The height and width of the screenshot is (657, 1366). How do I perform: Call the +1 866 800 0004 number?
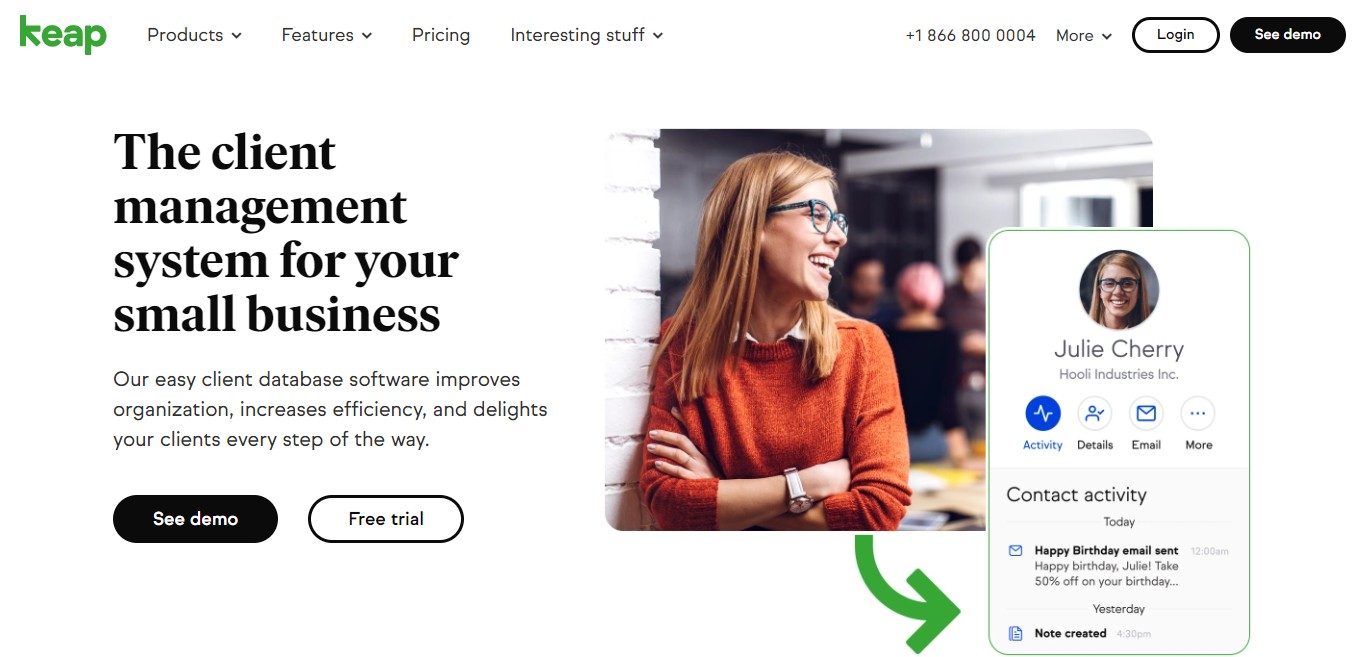point(970,35)
